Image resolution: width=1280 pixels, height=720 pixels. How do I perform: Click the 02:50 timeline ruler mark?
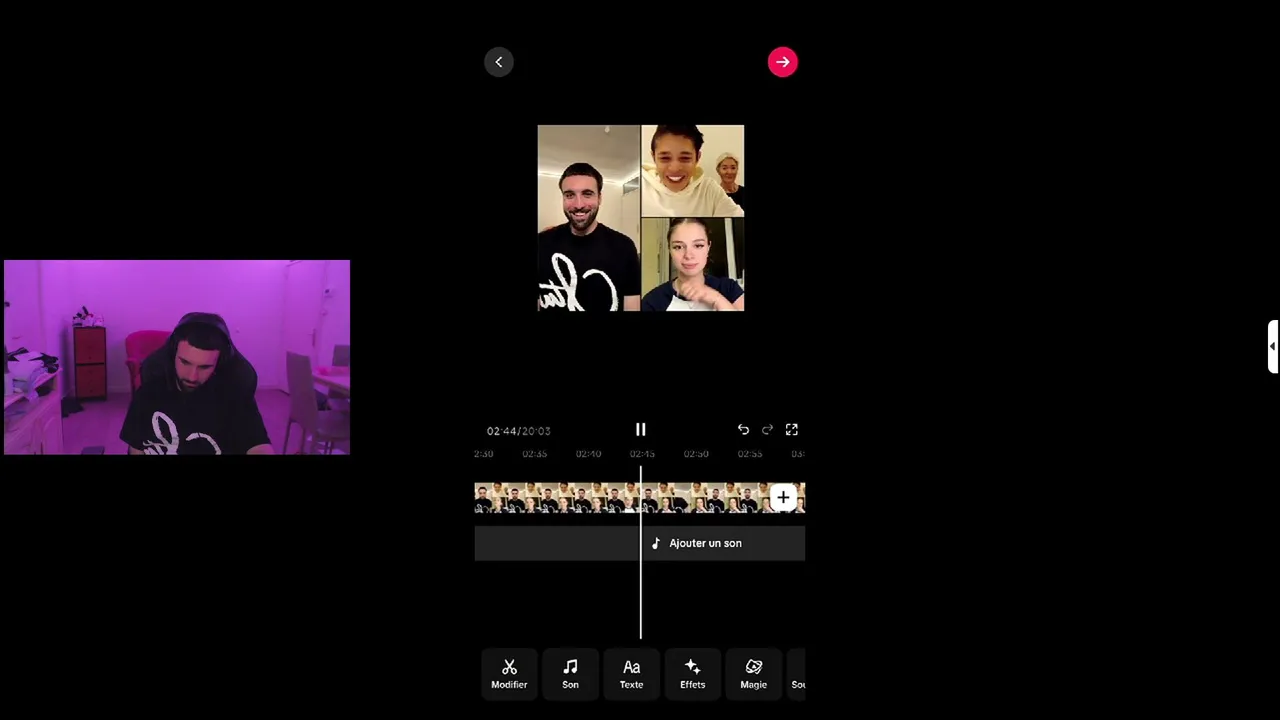(696, 454)
